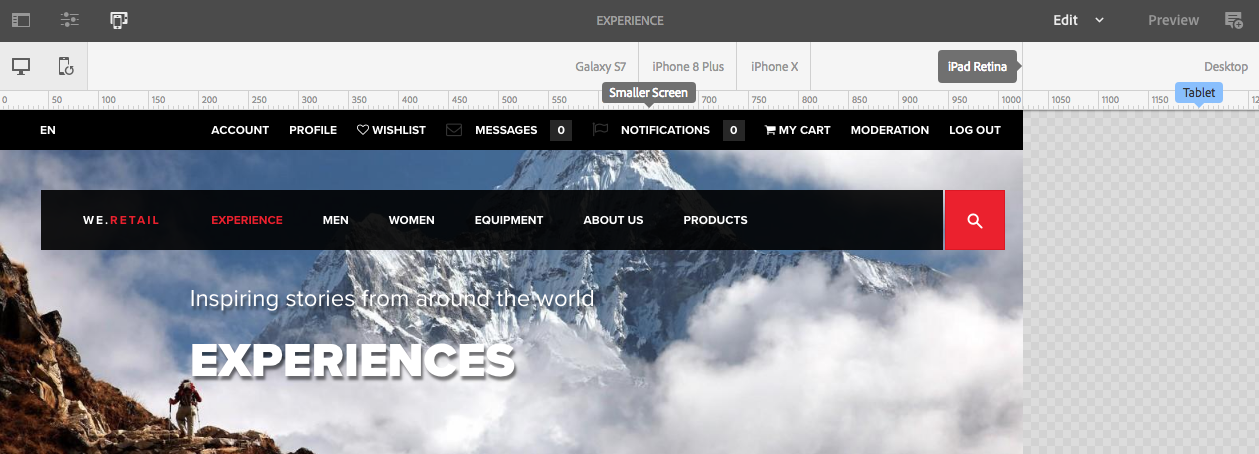Screen dimensions: 1259x454
Task: Click the Notifications count badge
Action: [734, 130]
